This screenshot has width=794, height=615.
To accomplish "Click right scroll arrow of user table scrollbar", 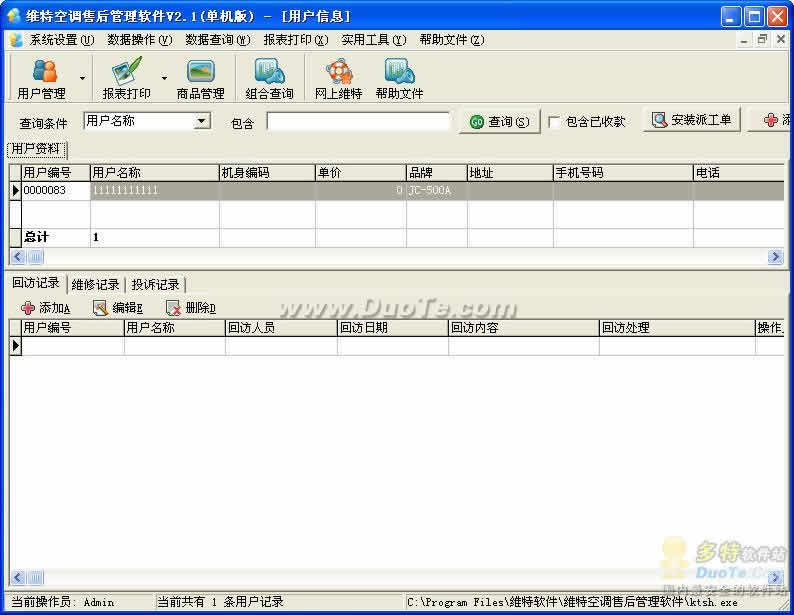I will (x=775, y=257).
